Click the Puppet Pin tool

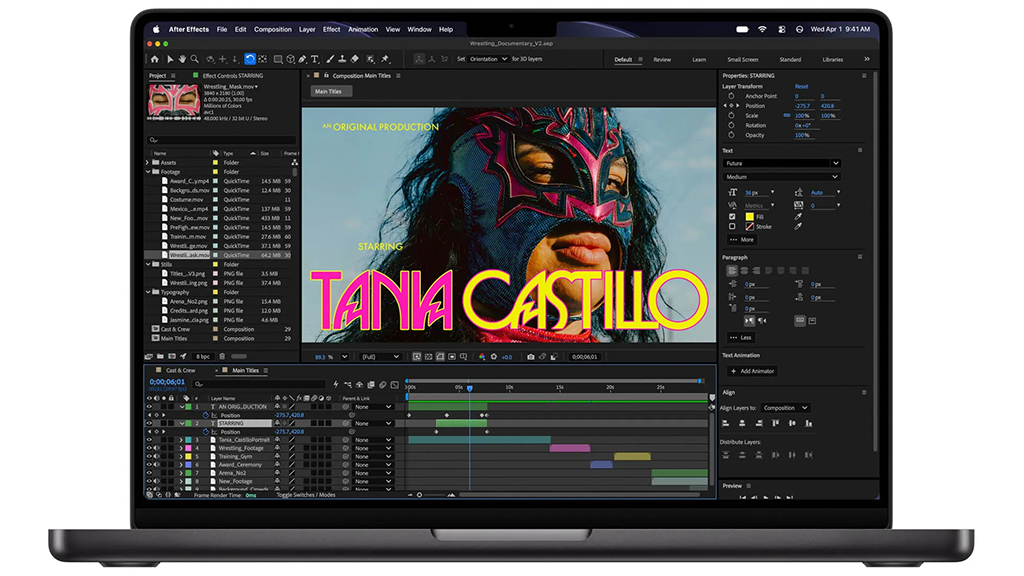[x=385, y=59]
